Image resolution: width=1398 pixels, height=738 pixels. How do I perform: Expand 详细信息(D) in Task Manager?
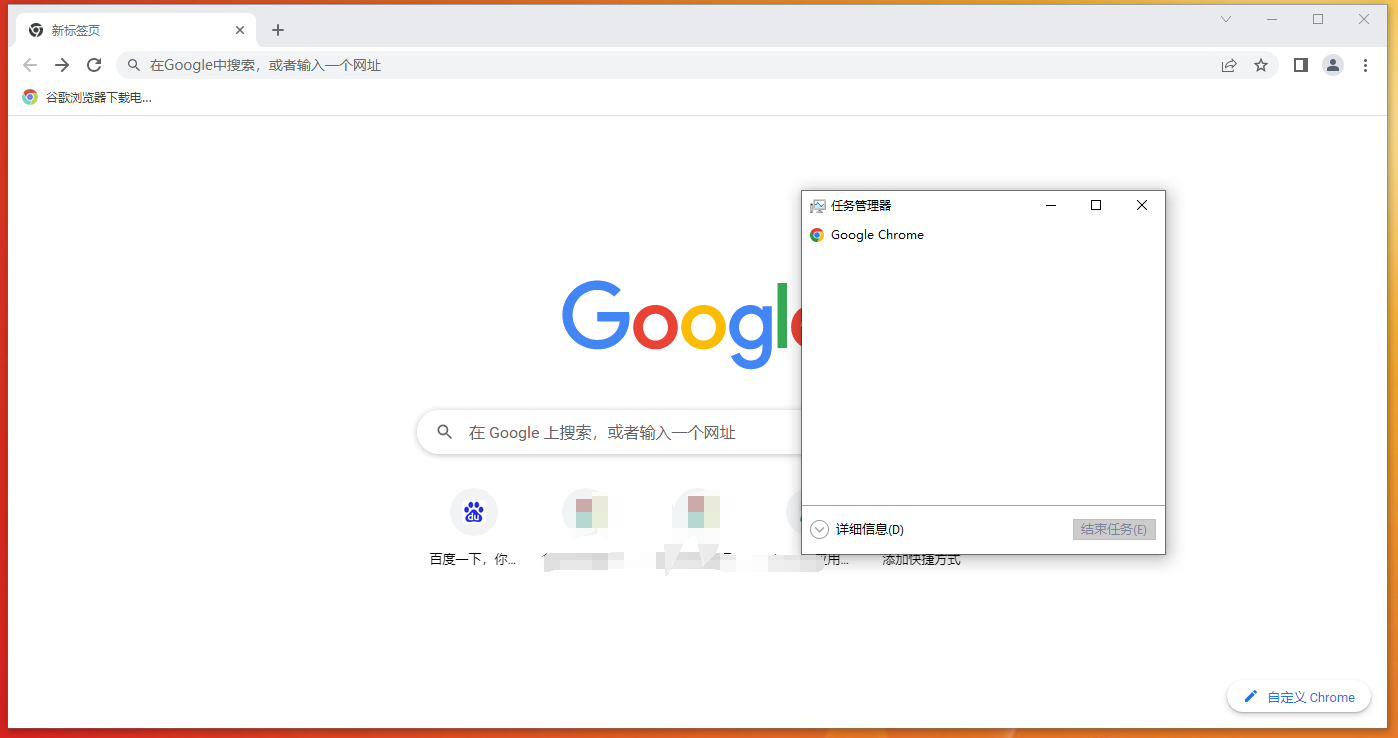(x=857, y=529)
